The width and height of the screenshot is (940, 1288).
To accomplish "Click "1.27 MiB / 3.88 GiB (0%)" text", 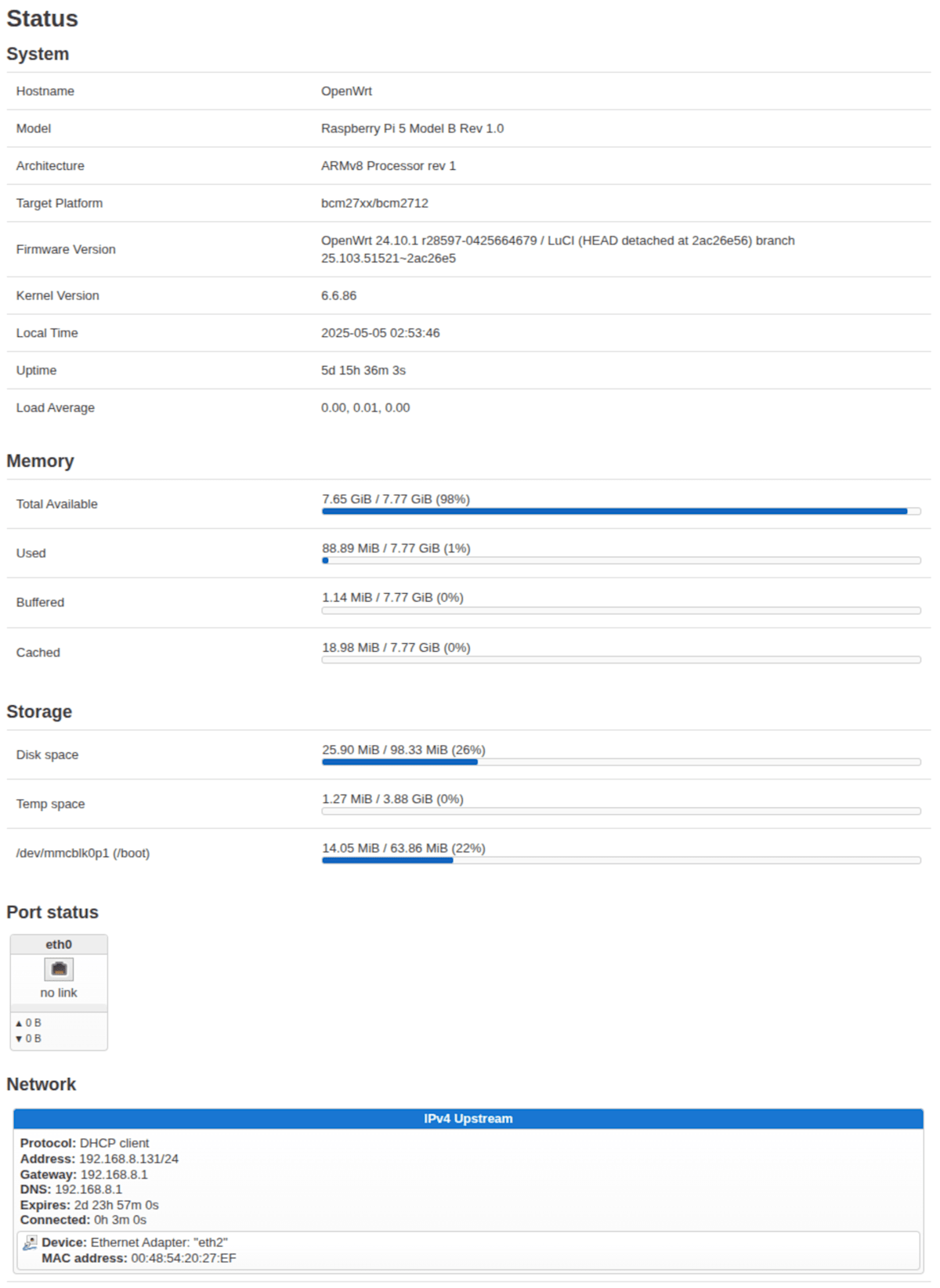I will click(x=393, y=800).
